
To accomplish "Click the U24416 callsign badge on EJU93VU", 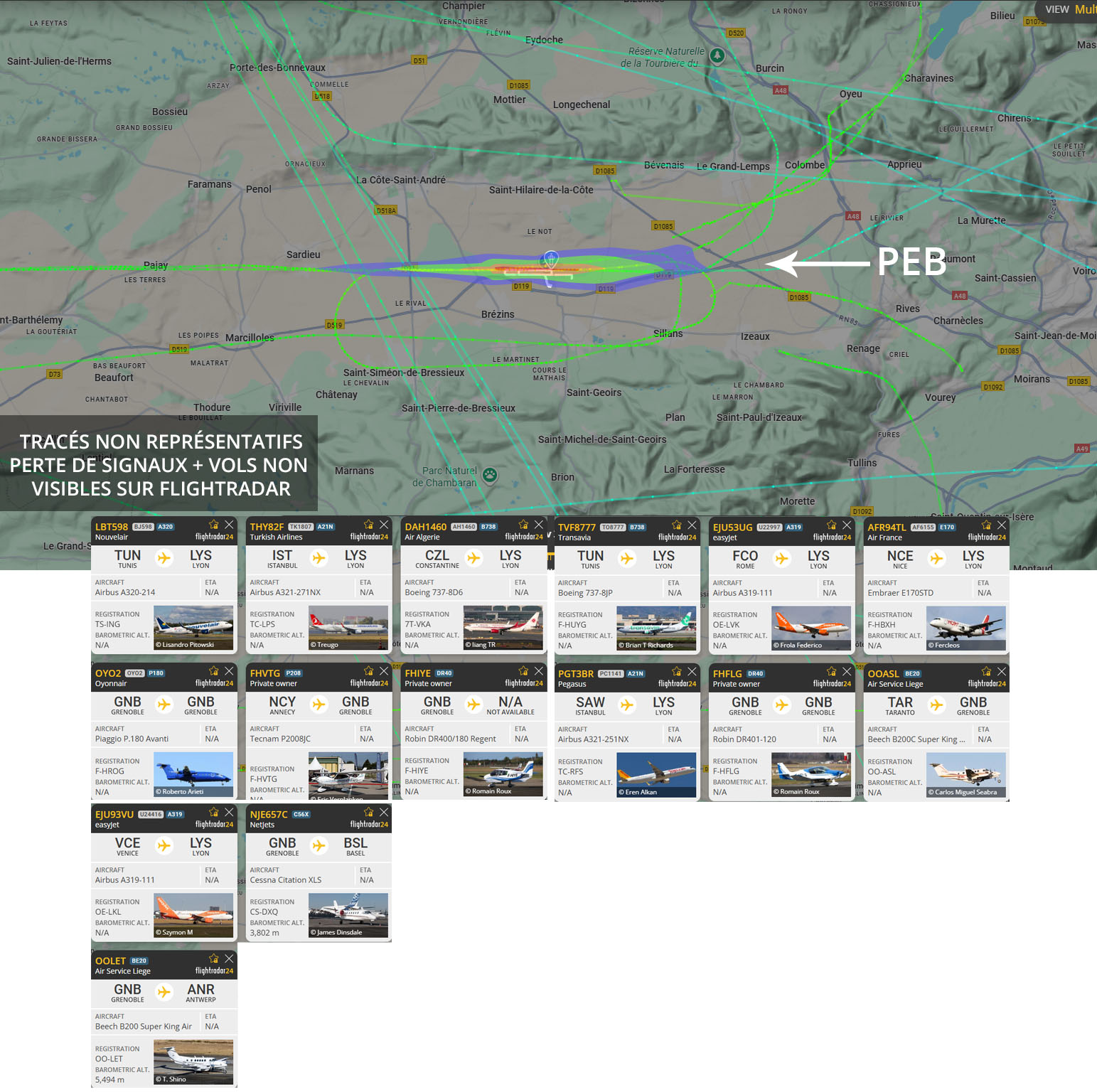I will 151,815.
